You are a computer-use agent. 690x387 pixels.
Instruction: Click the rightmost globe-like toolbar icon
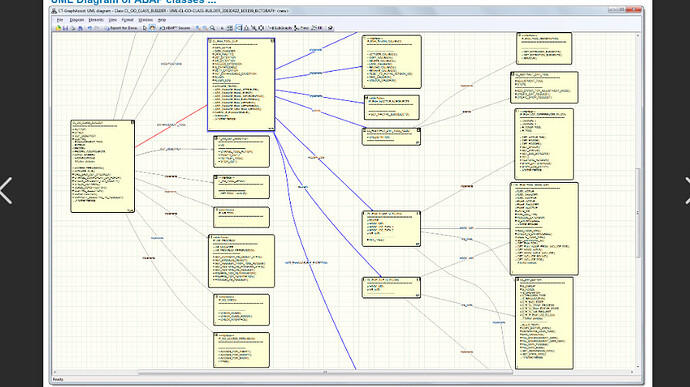pos(330,28)
